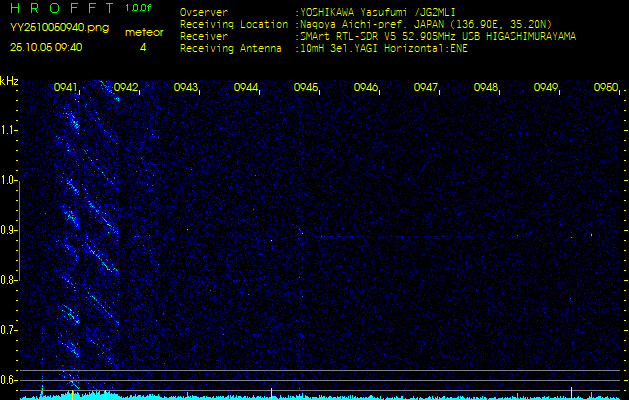Click the 0.9 kHz frequency label

click(x=7, y=230)
